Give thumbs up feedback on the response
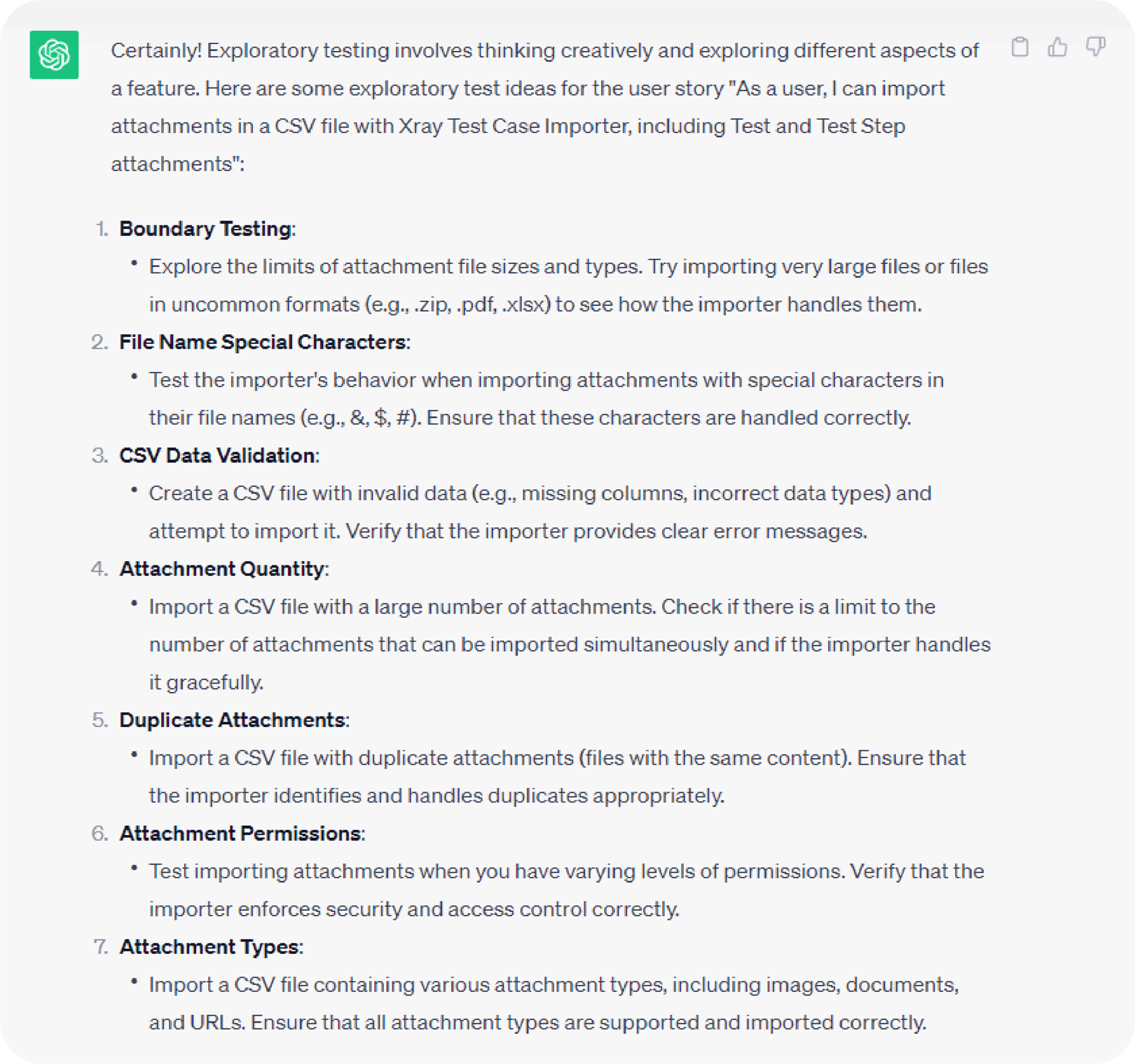The height and width of the screenshot is (1064, 1135). pos(1058,48)
